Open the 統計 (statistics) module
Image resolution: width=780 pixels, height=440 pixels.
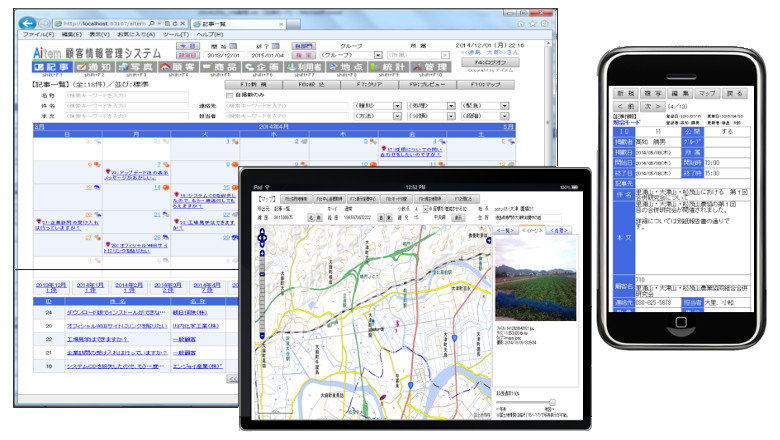pyautogui.click(x=386, y=67)
